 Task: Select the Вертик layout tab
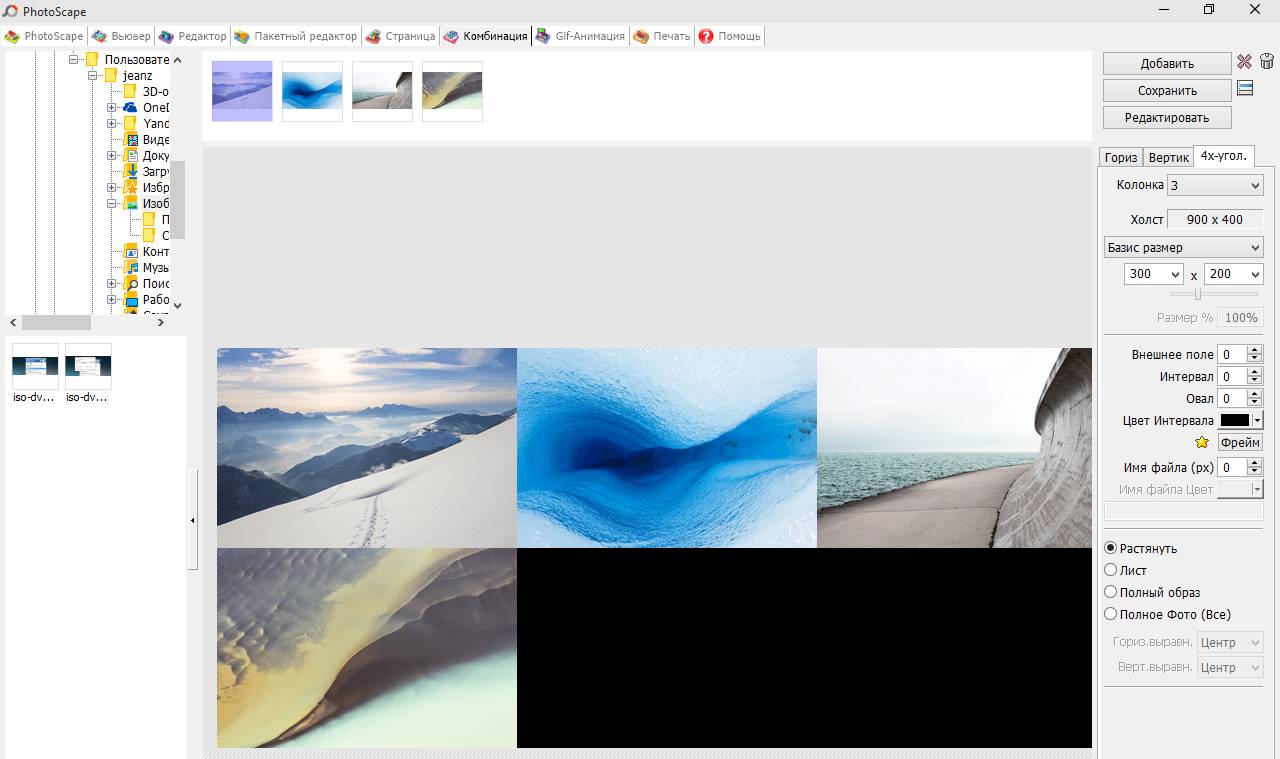pos(1168,157)
